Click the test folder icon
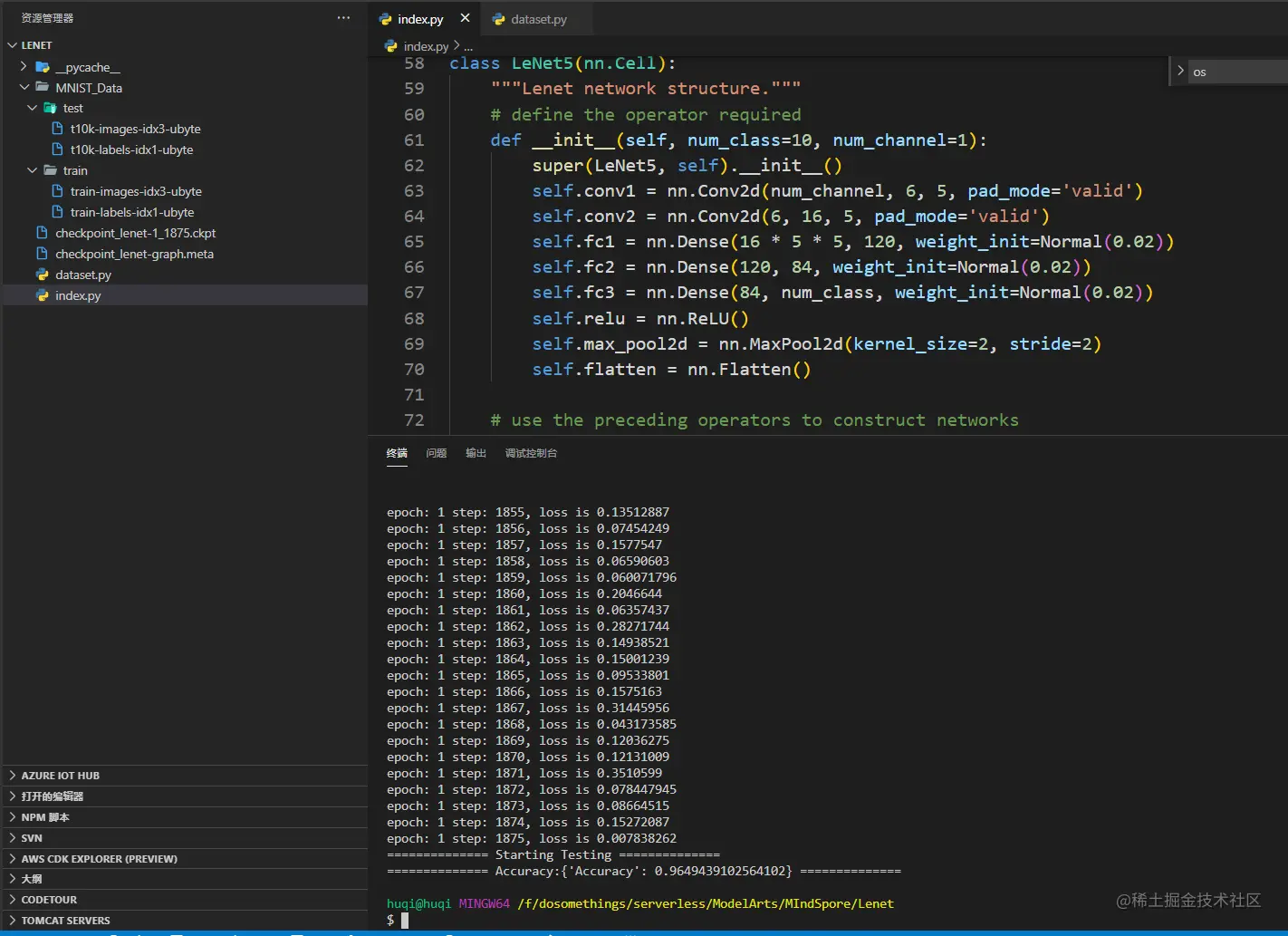 (x=51, y=108)
